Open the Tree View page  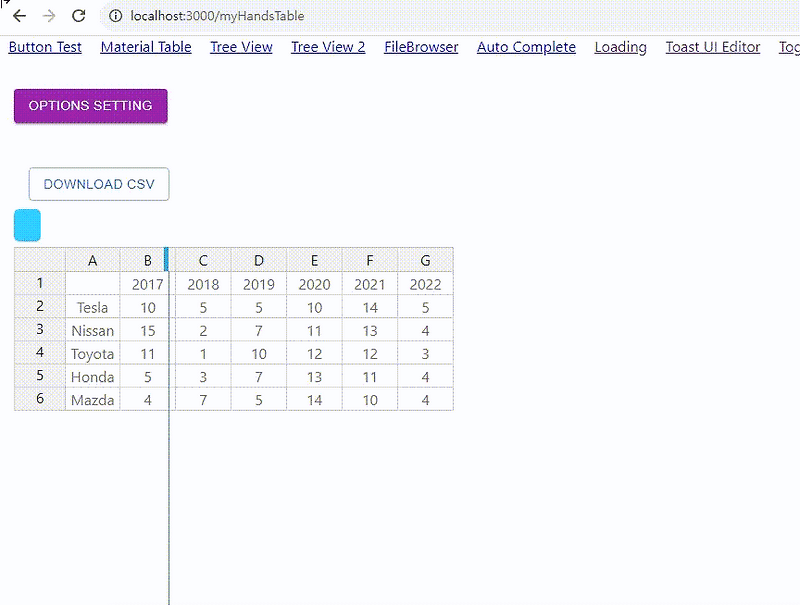point(241,47)
